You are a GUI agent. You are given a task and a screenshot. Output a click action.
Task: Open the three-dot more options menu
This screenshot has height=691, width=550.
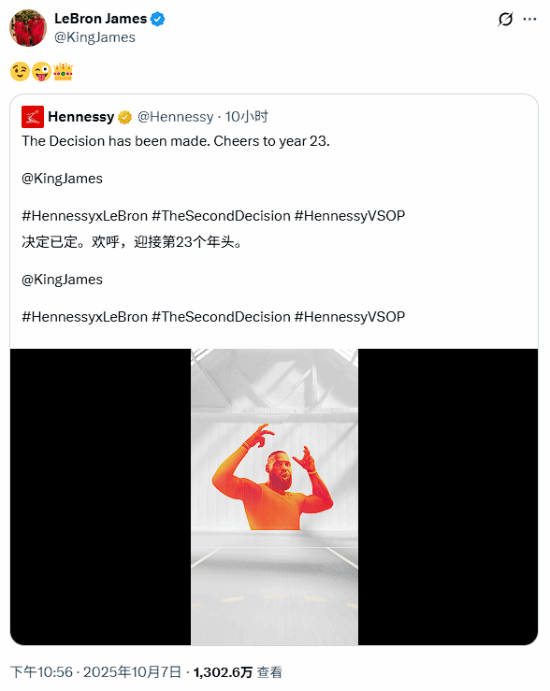529,19
